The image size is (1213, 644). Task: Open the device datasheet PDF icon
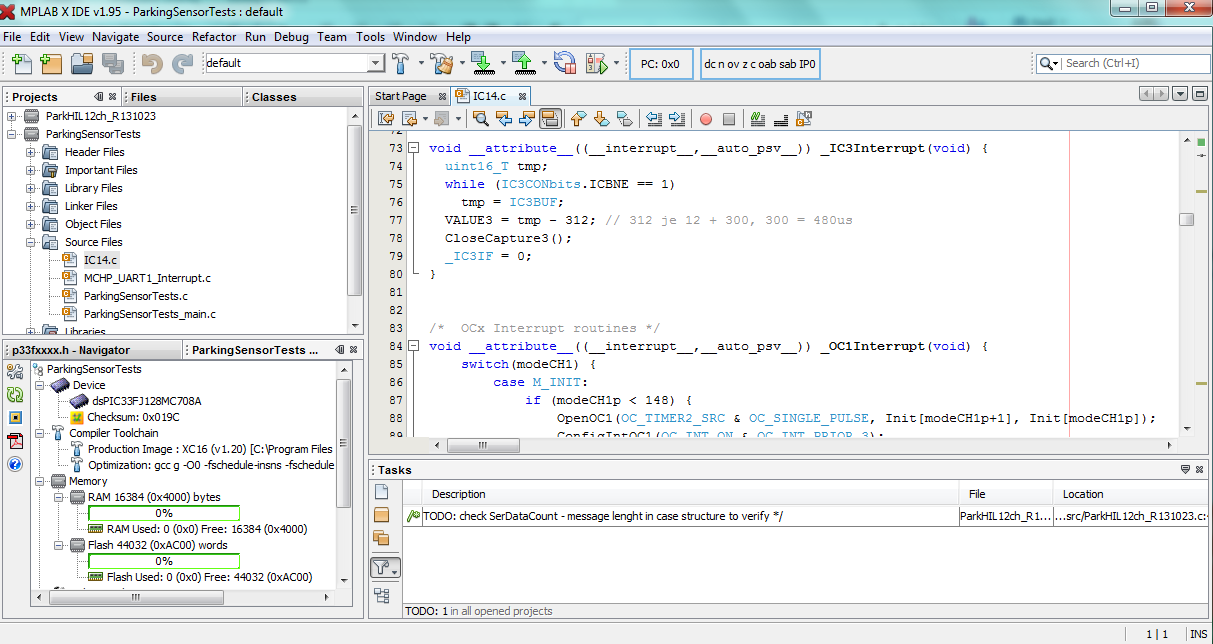click(x=15, y=441)
